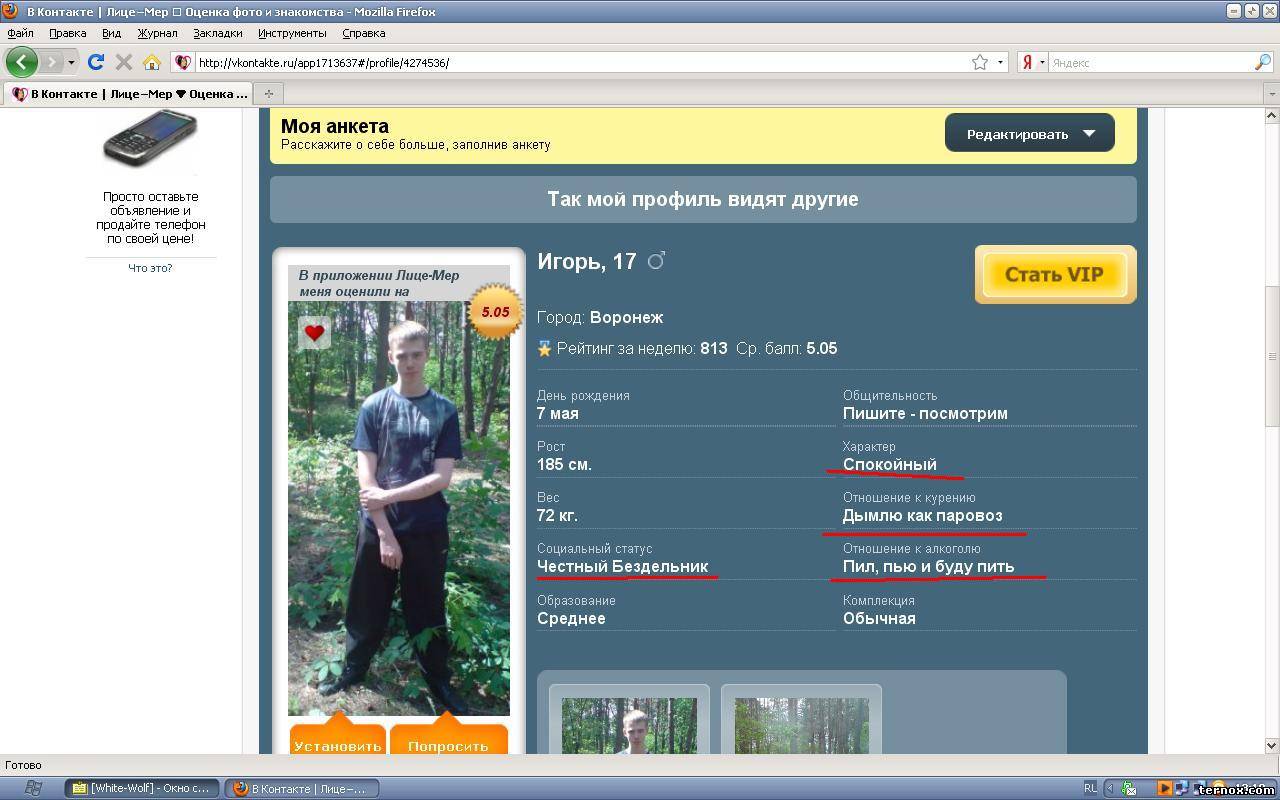The height and width of the screenshot is (800, 1280).
Task: Click the status Честный Бездельник
Action: (622, 566)
